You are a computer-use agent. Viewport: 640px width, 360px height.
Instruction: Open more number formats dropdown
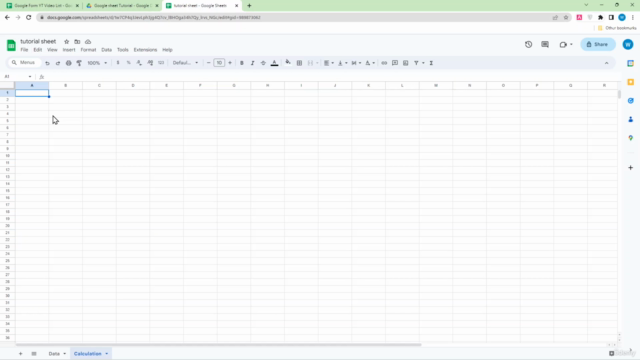[161, 63]
